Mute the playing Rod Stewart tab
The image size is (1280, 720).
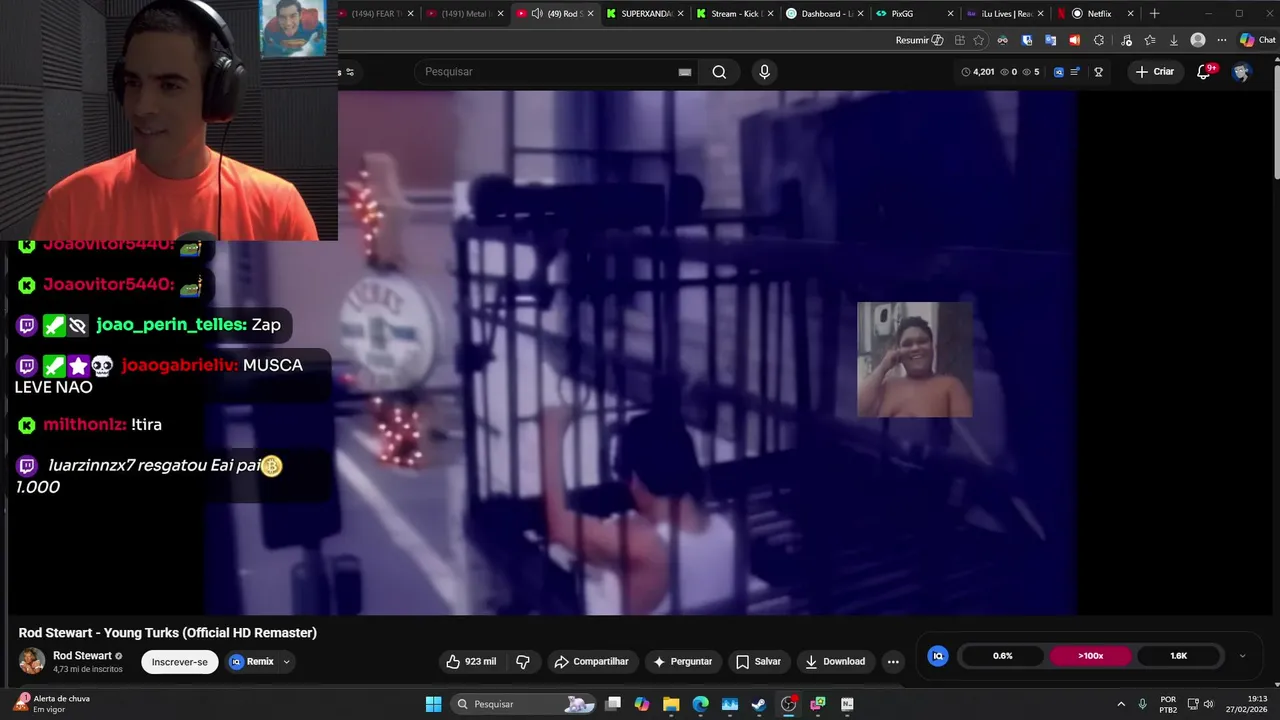[x=537, y=13]
